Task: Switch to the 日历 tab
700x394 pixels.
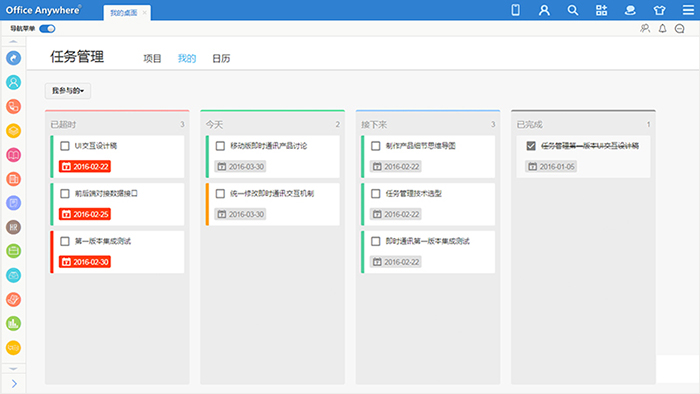Action: (x=221, y=58)
